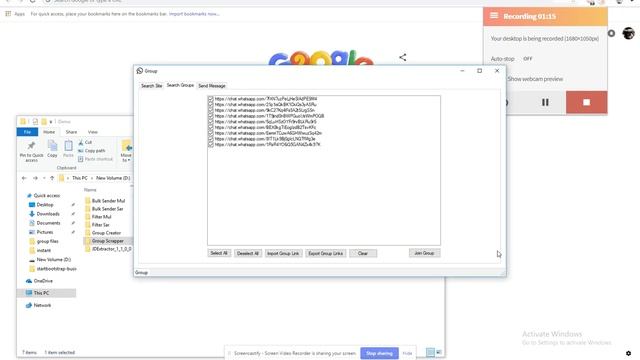Image resolution: width=640 pixels, height=360 pixels.
Task: Open the Home ribbon tab in Explorer
Action: (49, 132)
